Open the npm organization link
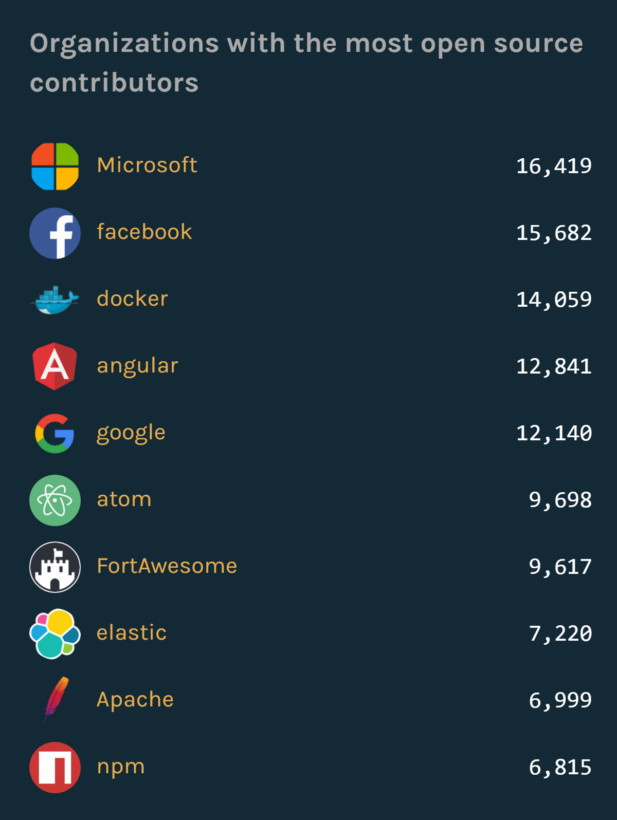The image size is (617, 820). tap(121, 767)
